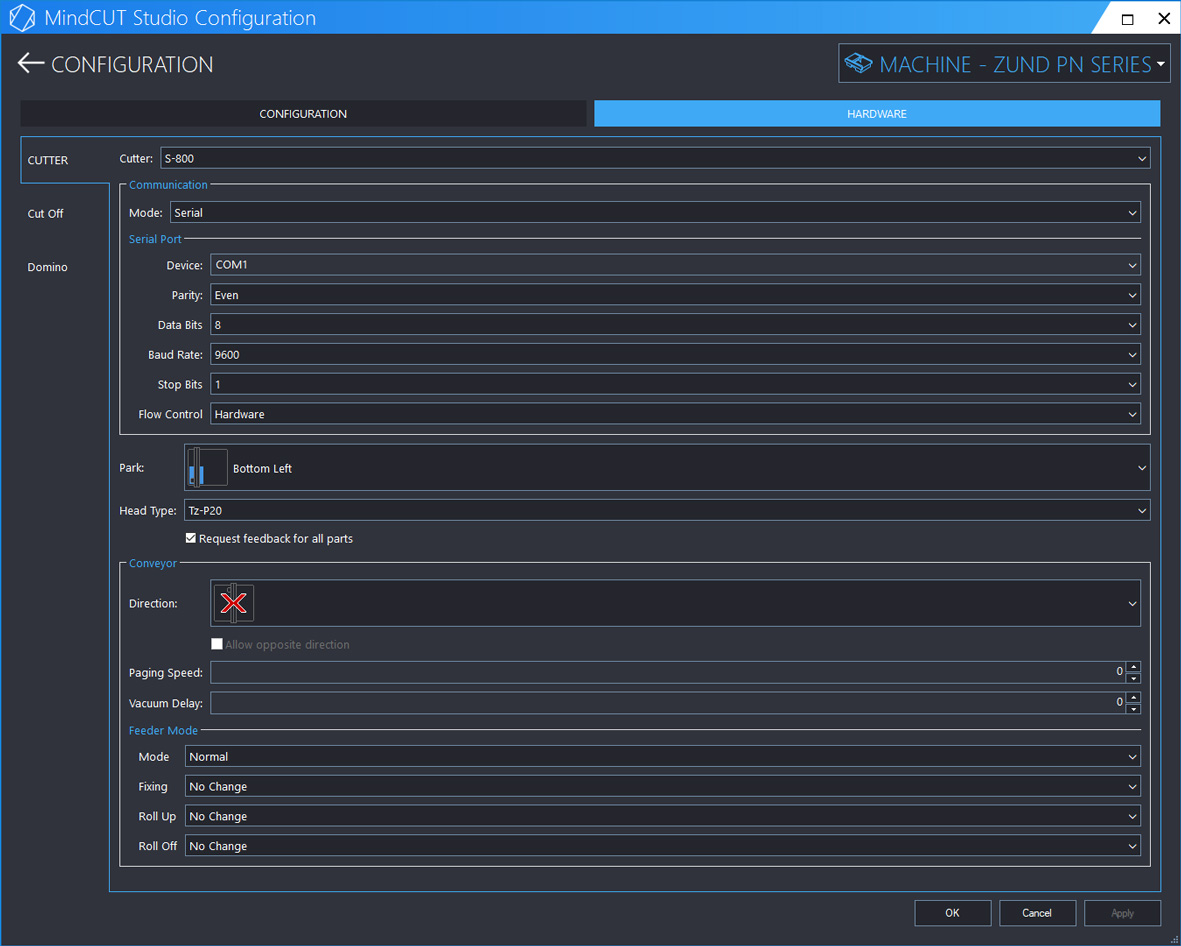The height and width of the screenshot is (946, 1181).
Task: Click the machine icon in the Zund selector
Action: click(x=858, y=63)
